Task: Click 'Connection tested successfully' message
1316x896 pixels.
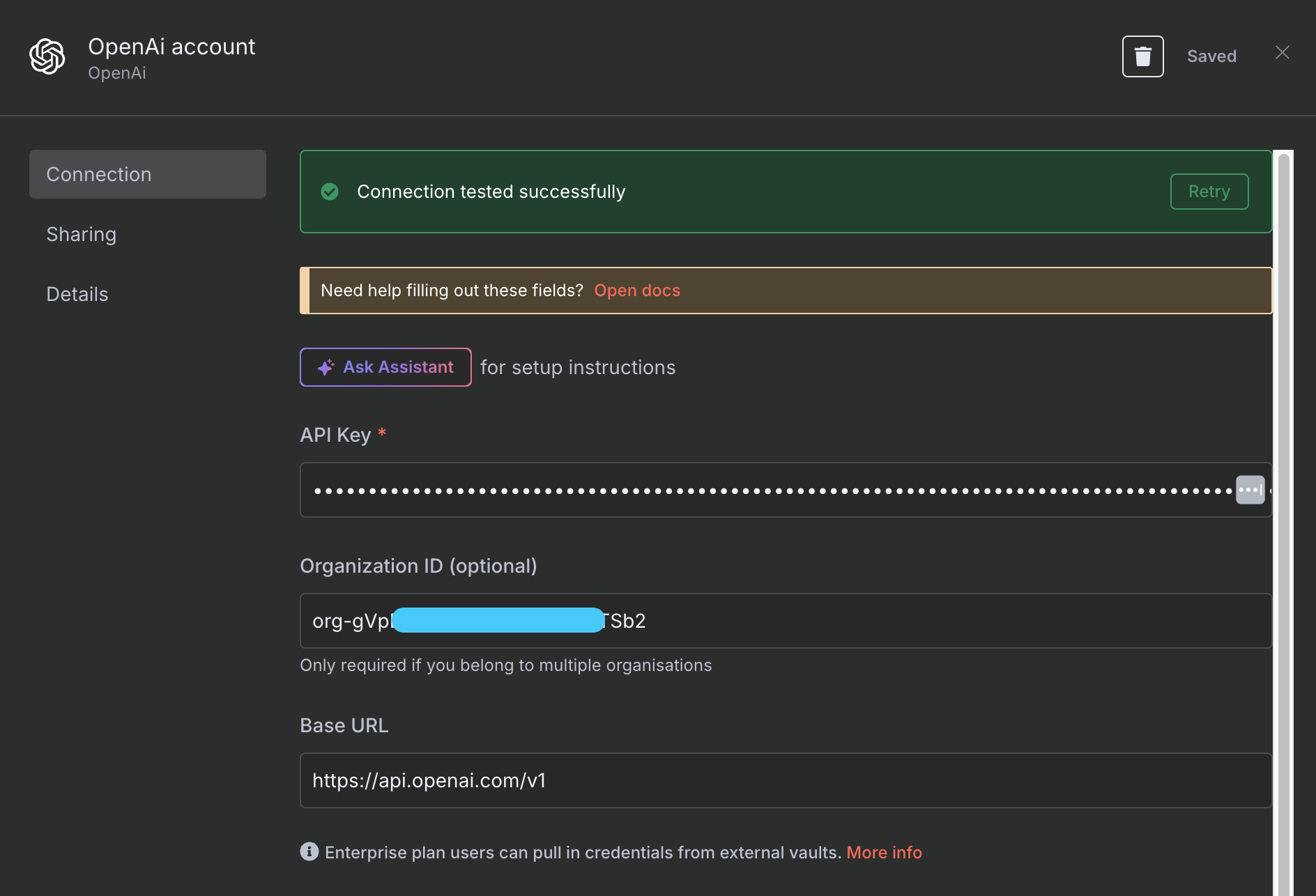Action: (x=491, y=192)
